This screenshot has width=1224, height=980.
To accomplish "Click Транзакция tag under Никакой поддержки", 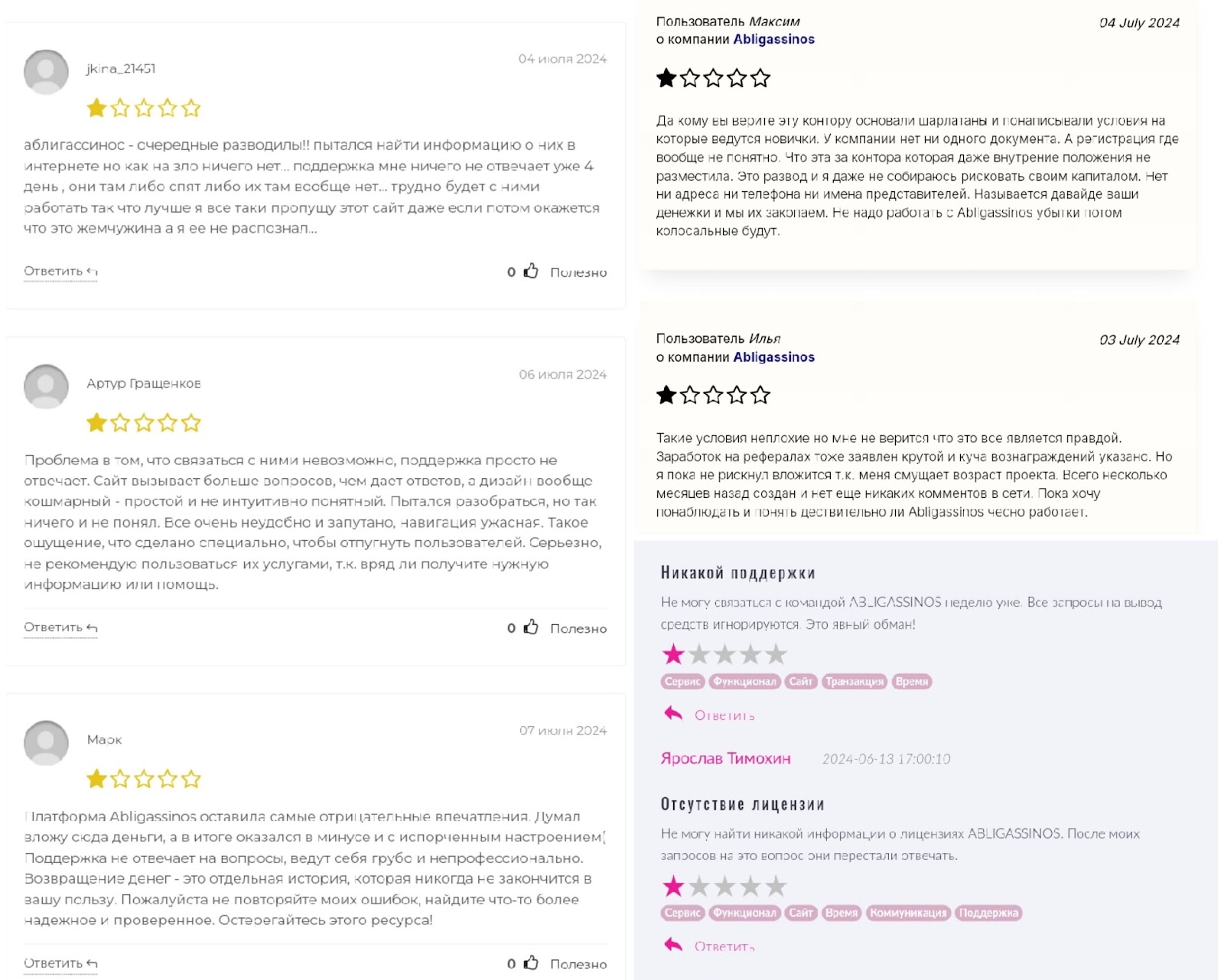I will click(855, 682).
